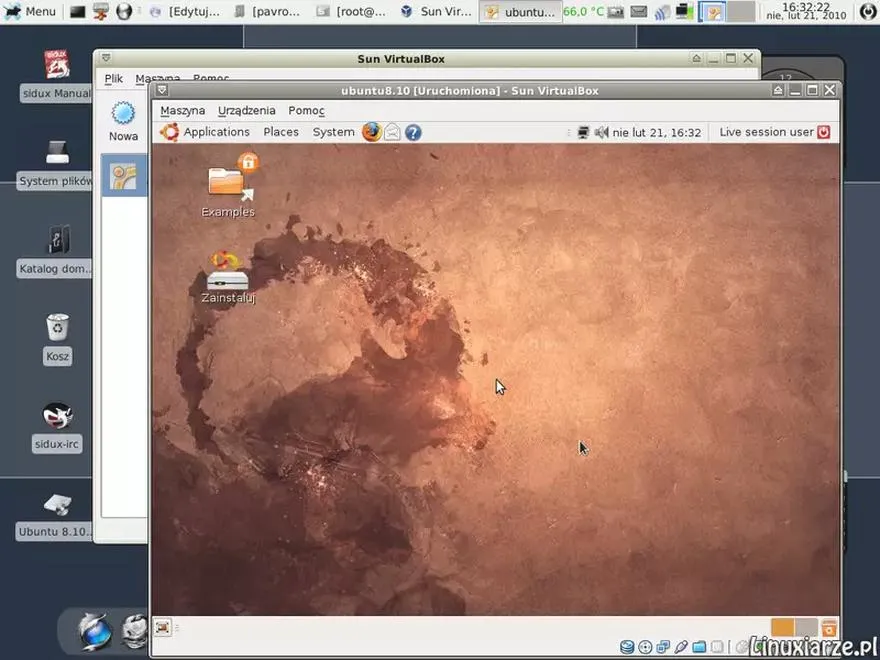Screen dimensions: 880x660
Task: Click the power logout icon on host panel
Action: [x=868, y=11]
